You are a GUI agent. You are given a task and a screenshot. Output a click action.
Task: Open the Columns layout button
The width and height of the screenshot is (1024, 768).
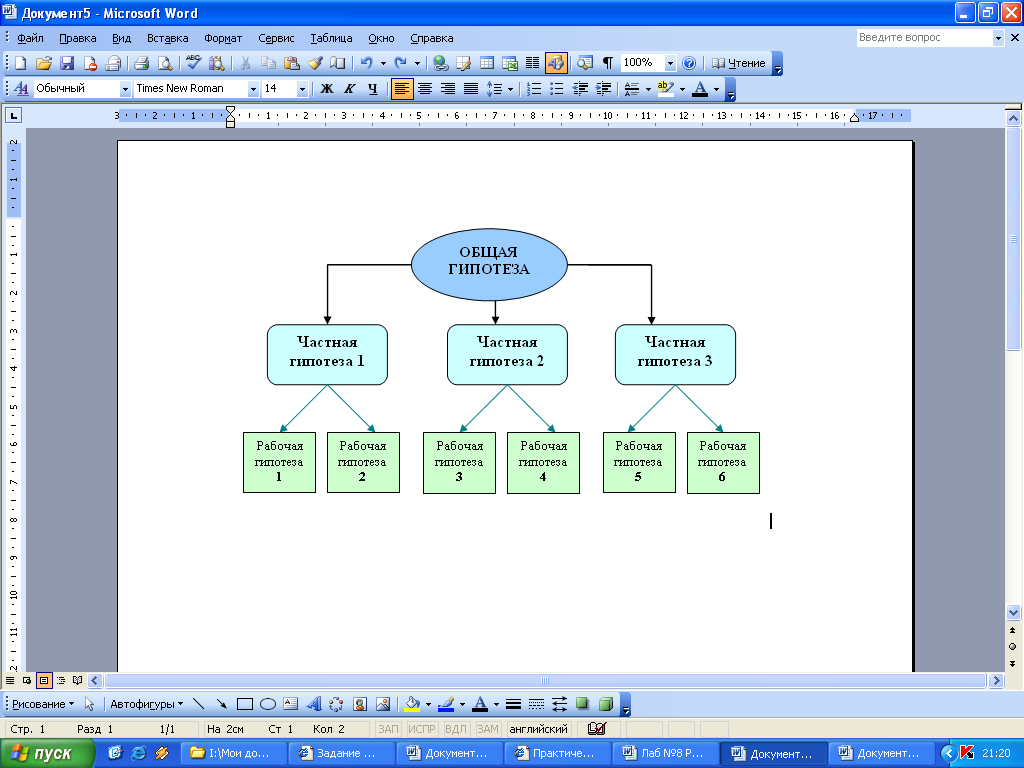[533, 63]
